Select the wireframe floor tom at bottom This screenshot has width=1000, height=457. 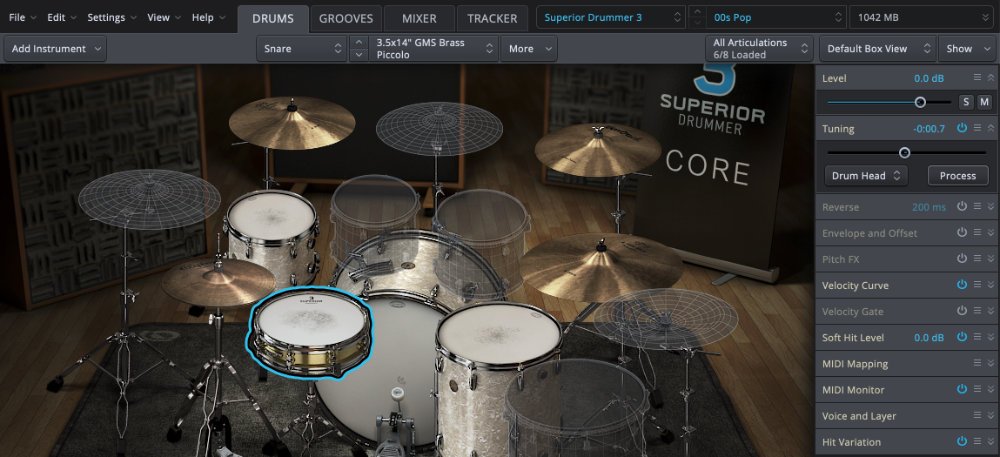(577, 408)
